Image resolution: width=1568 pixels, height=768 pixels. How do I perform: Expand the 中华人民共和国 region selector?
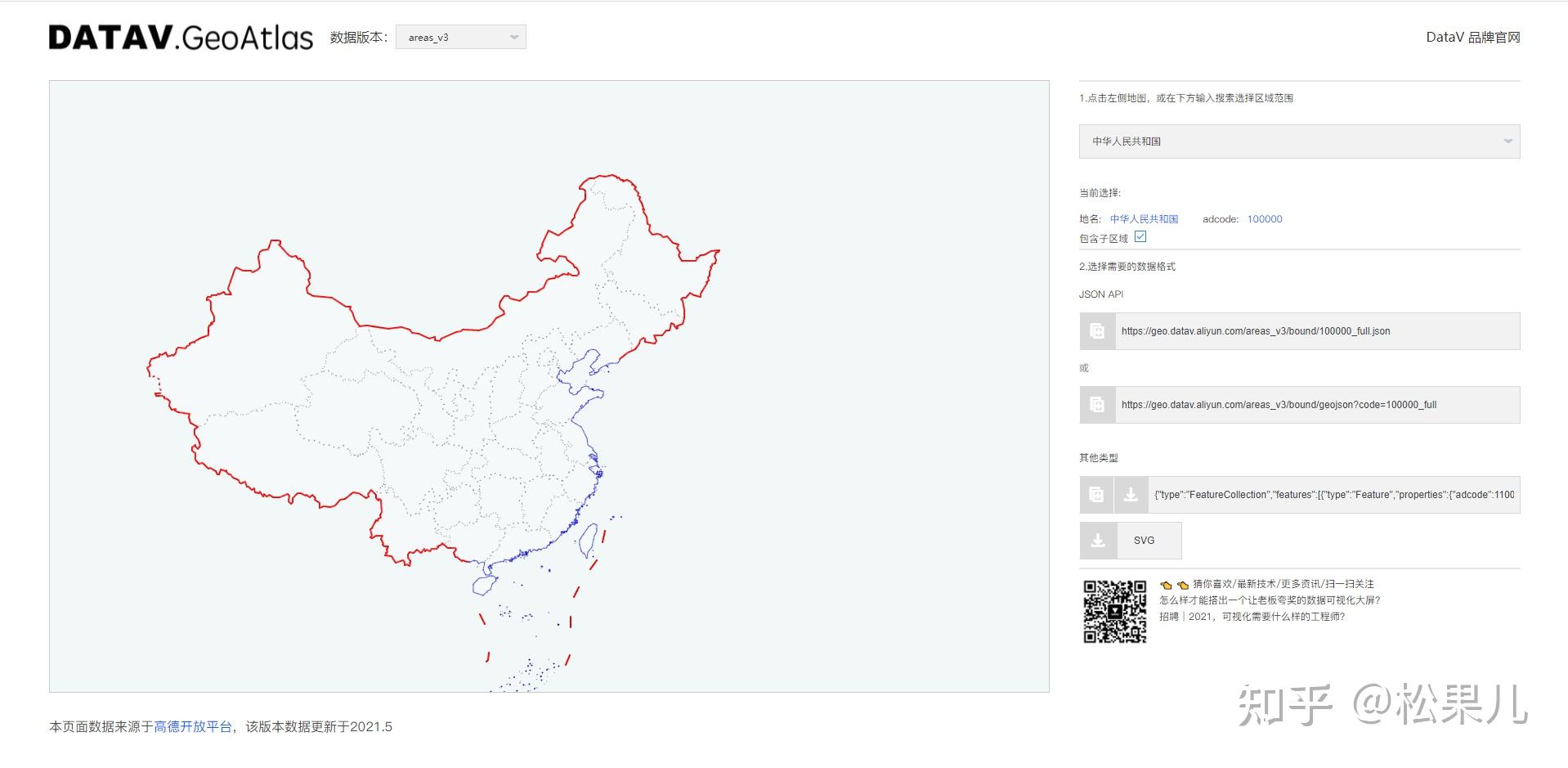tap(1298, 141)
